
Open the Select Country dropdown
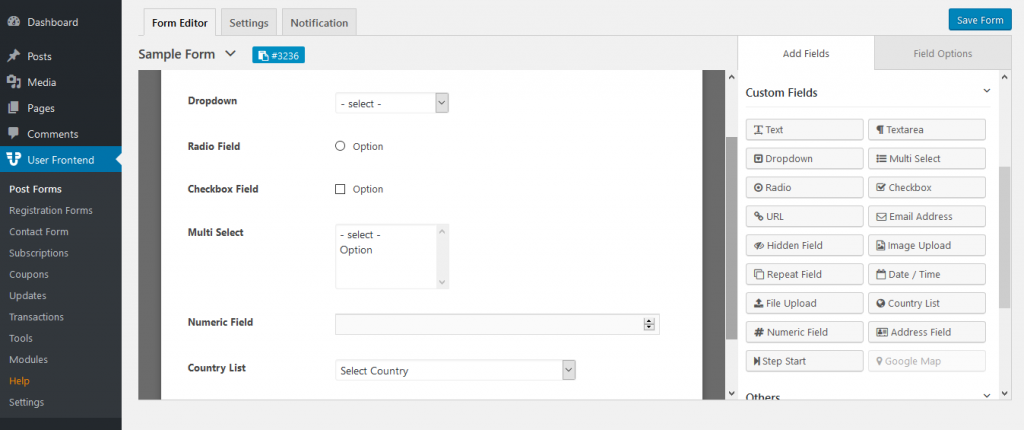(455, 371)
